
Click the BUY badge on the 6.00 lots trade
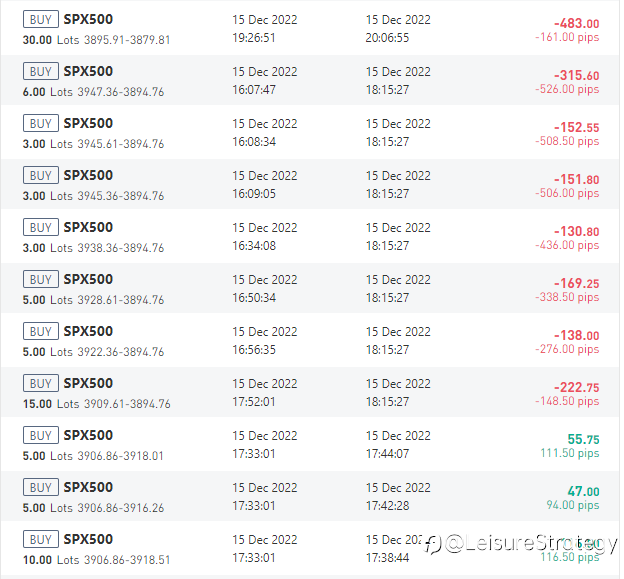[40, 72]
